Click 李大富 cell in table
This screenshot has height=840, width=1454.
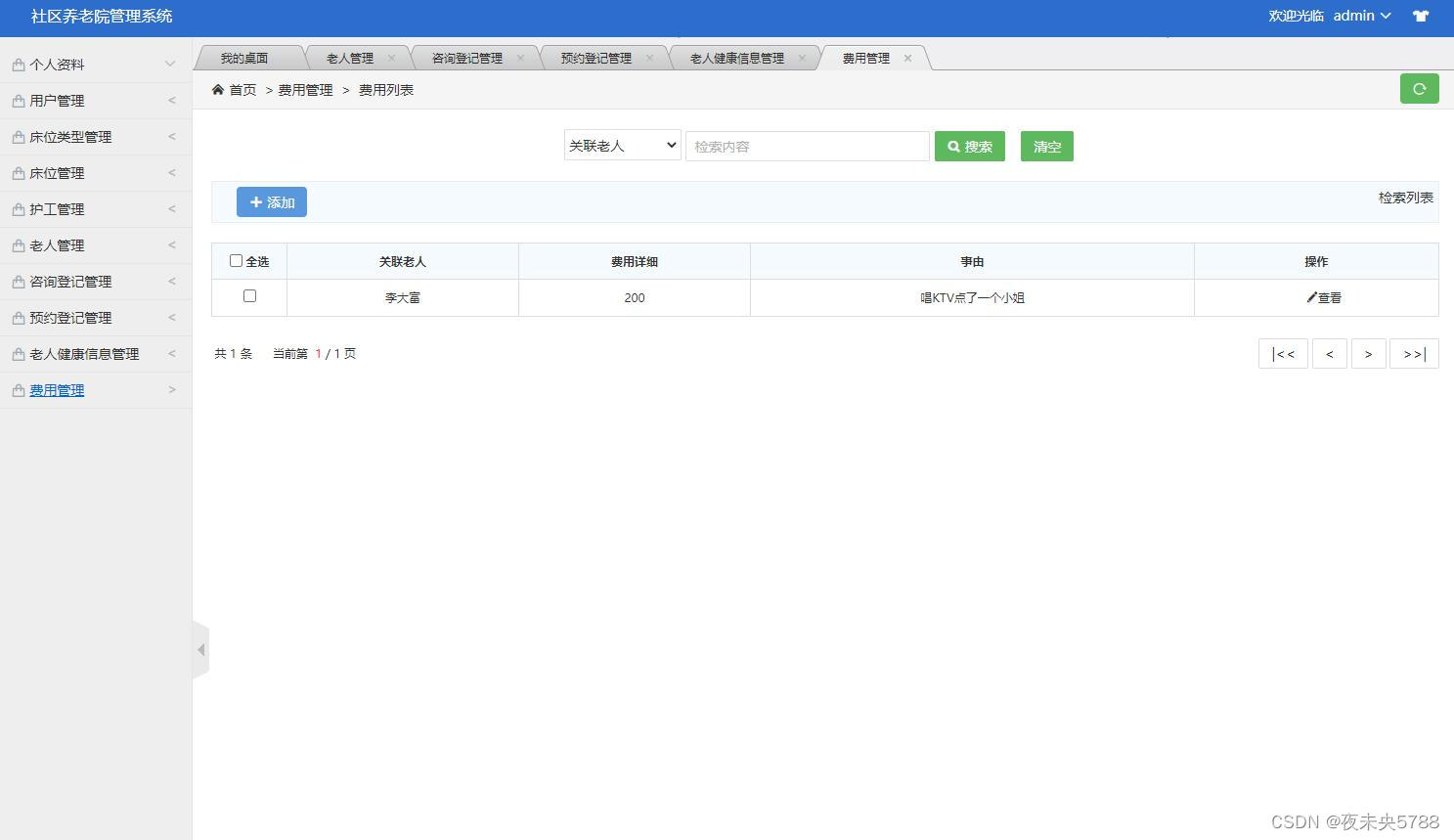coord(403,297)
